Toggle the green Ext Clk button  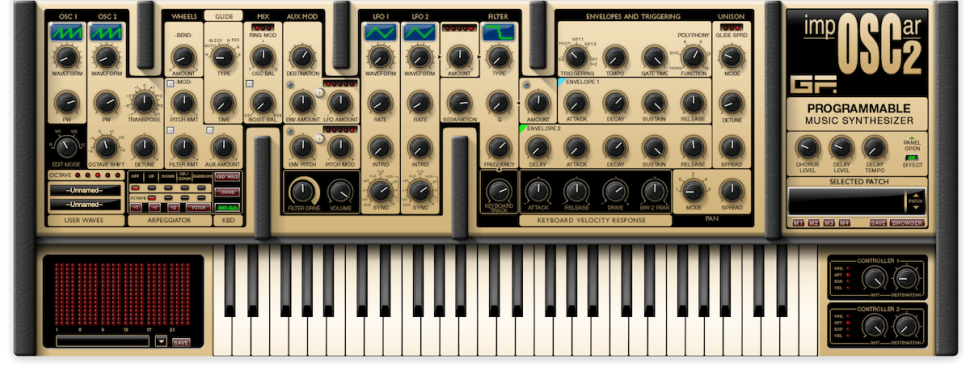point(227,207)
